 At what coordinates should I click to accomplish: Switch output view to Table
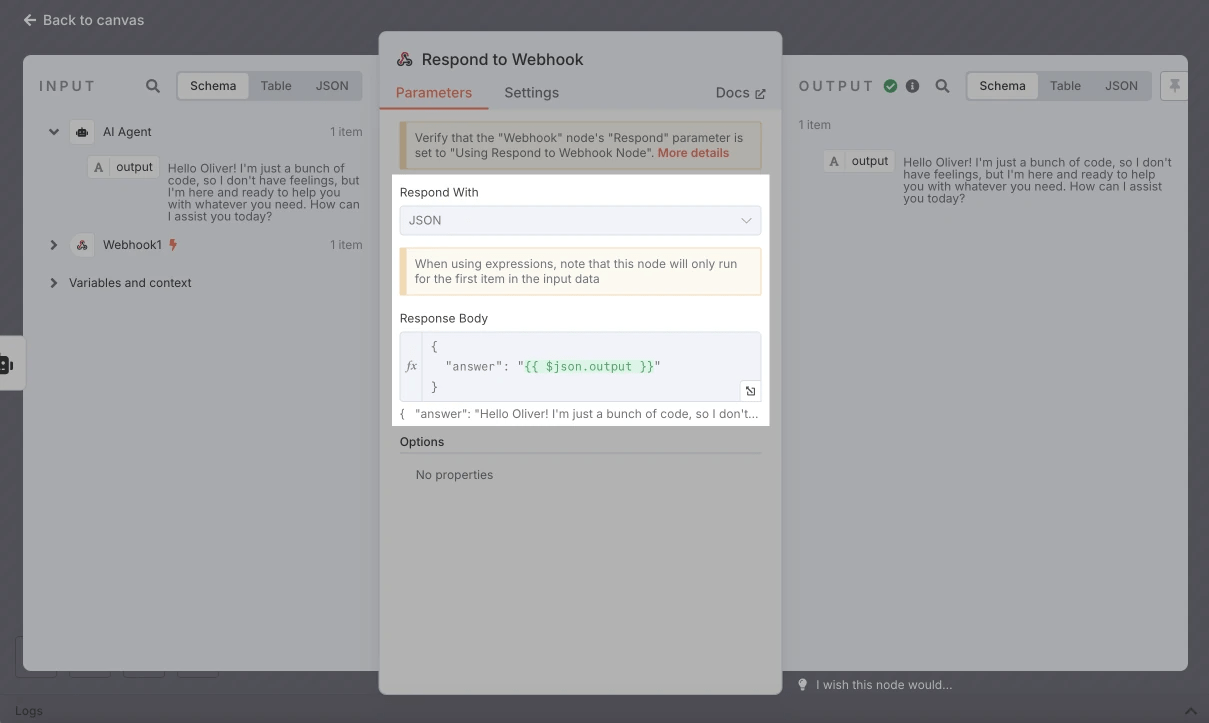coord(1065,86)
